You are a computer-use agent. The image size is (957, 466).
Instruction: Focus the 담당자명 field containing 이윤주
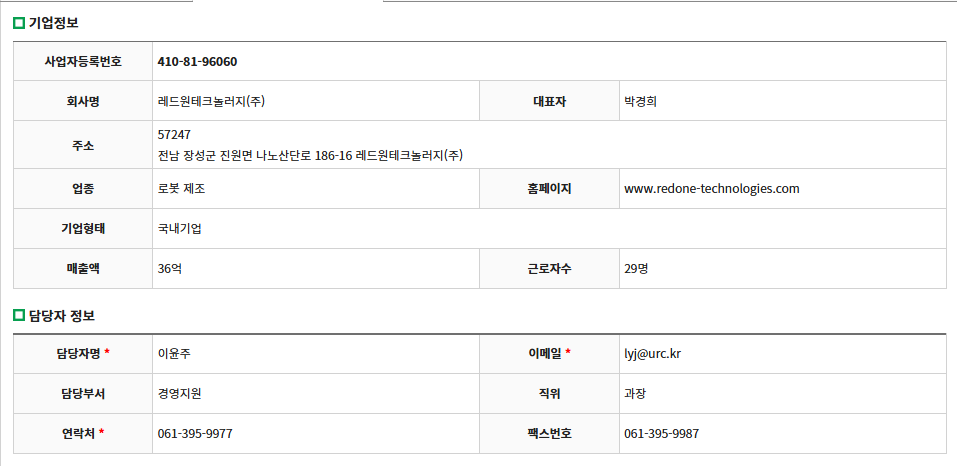coord(174,354)
